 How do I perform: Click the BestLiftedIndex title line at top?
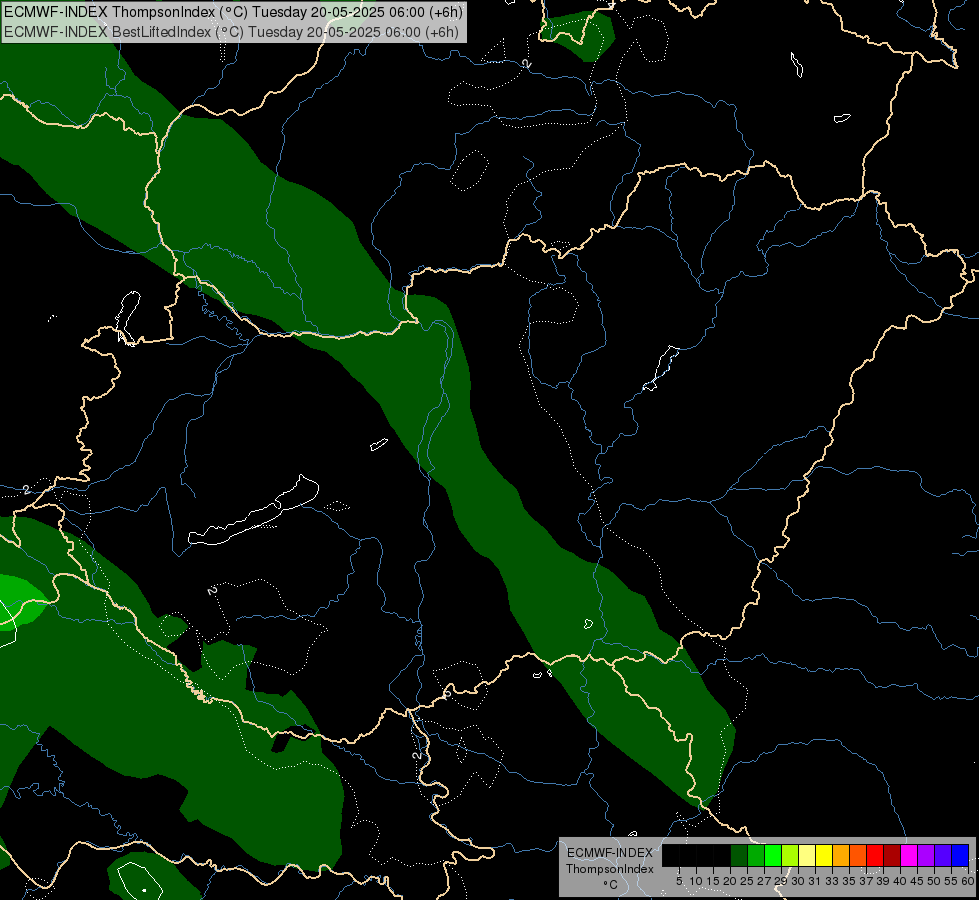[x=232, y=32]
